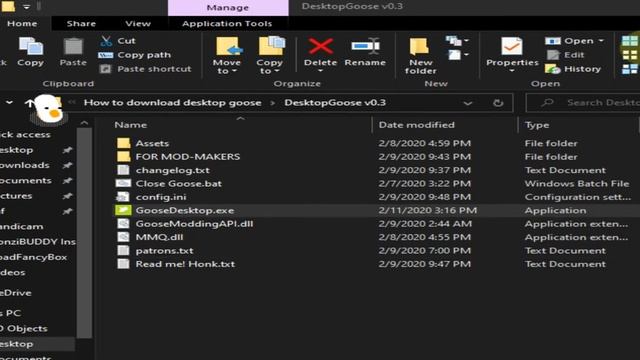Image resolution: width=640 pixels, height=360 pixels.
Task: Switch to the Home ribbon tab
Action: coord(22,24)
